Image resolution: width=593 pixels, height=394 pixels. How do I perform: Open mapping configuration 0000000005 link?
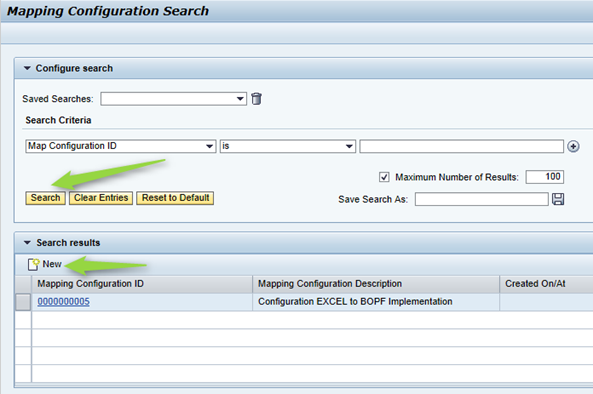coord(64,302)
